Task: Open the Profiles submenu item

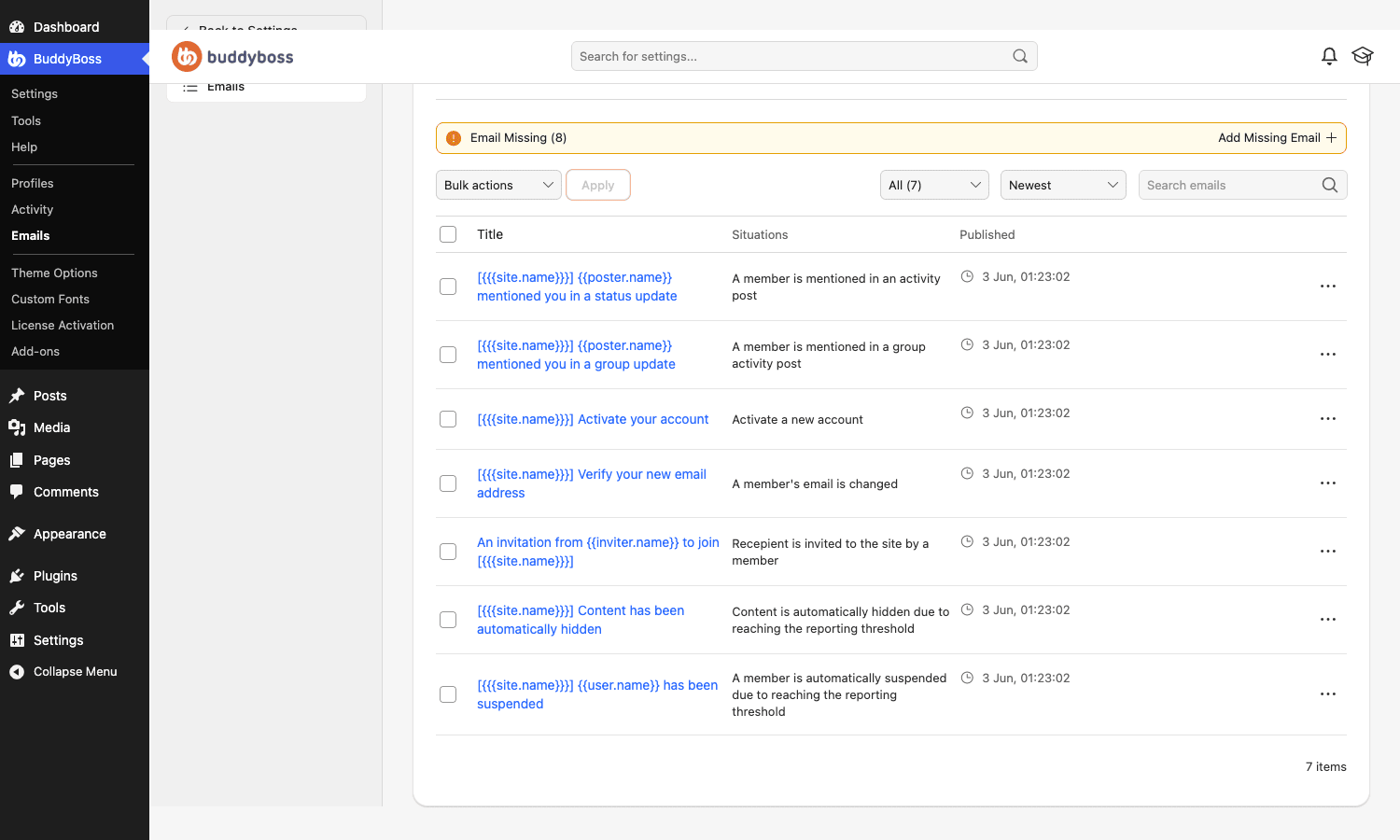Action: coord(33,184)
